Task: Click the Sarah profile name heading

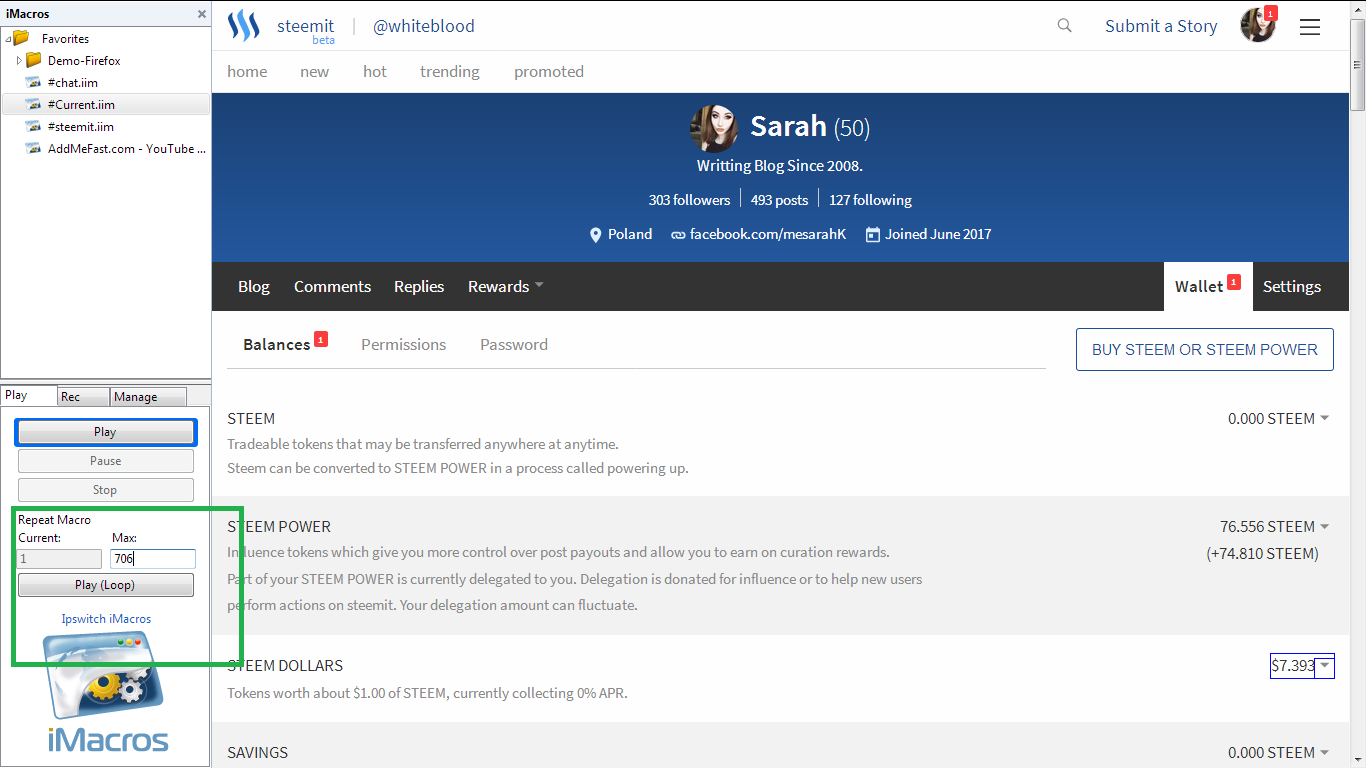Action: (x=788, y=126)
